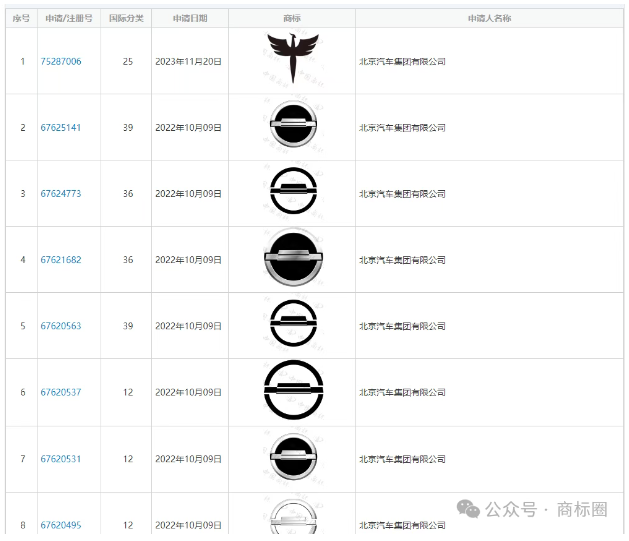629x541 pixels.
Task: Open application number 75287006 link
Action: (x=61, y=62)
